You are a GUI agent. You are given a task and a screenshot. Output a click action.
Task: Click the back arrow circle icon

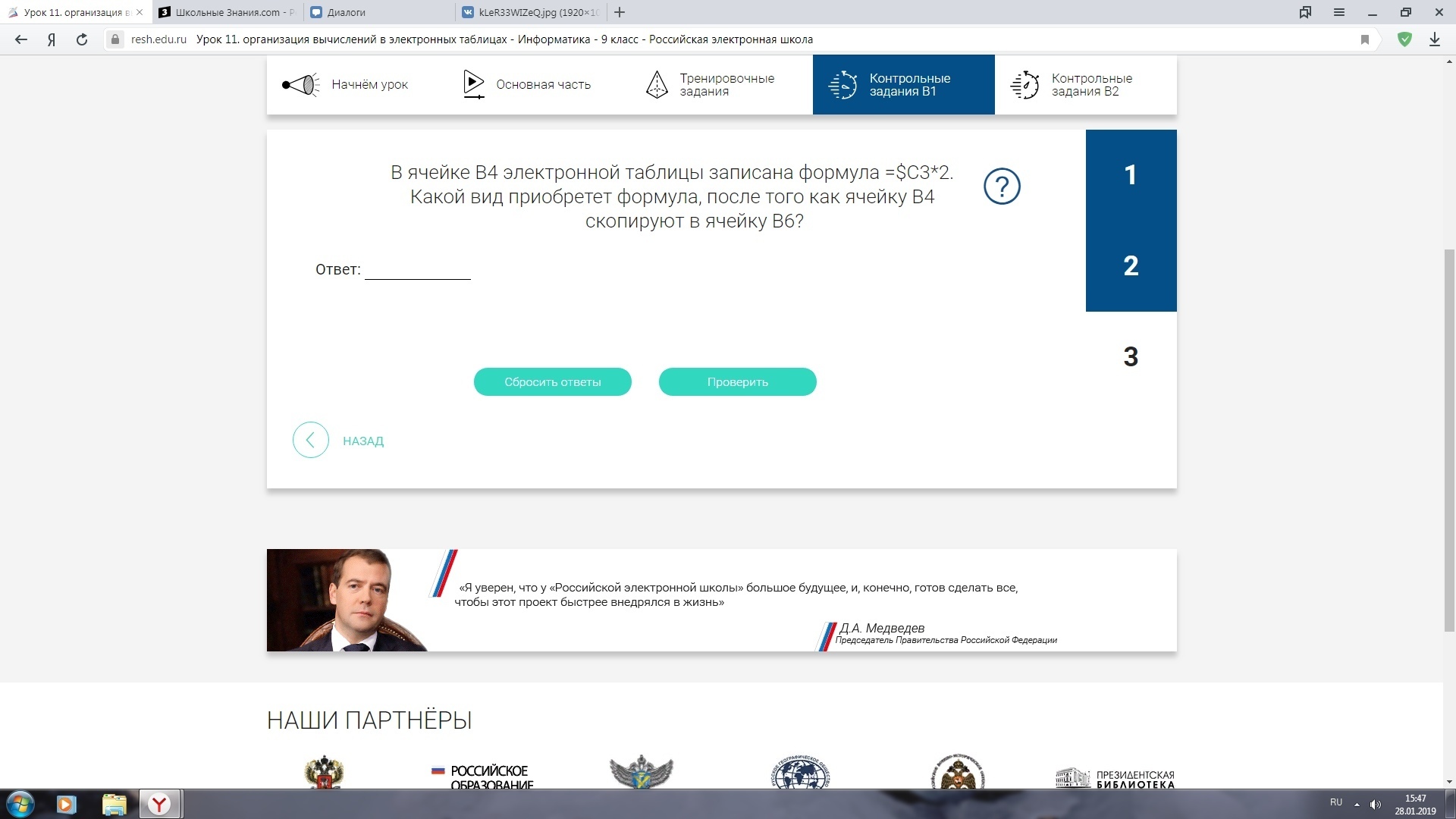310,440
